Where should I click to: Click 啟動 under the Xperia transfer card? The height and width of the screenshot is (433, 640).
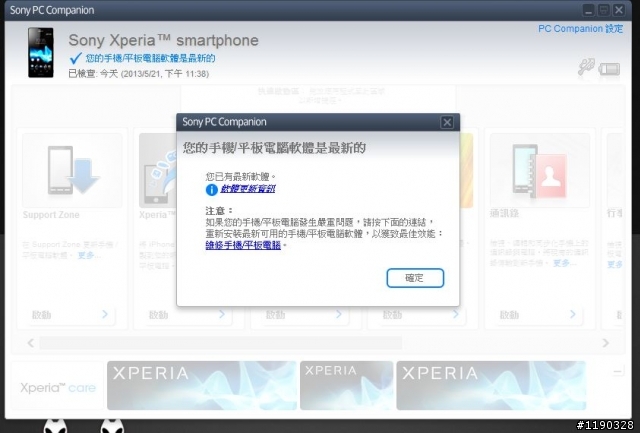(186, 315)
